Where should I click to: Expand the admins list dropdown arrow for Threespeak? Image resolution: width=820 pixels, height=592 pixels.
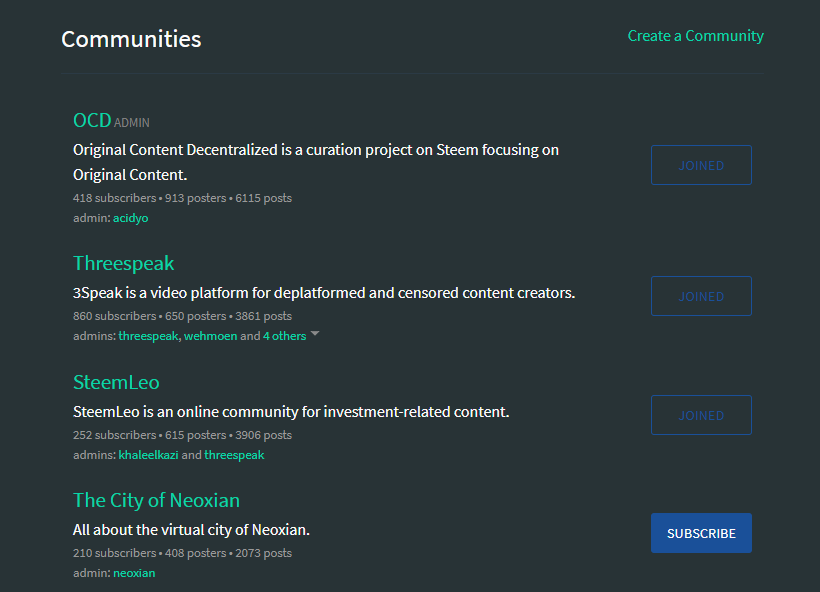tap(315, 333)
